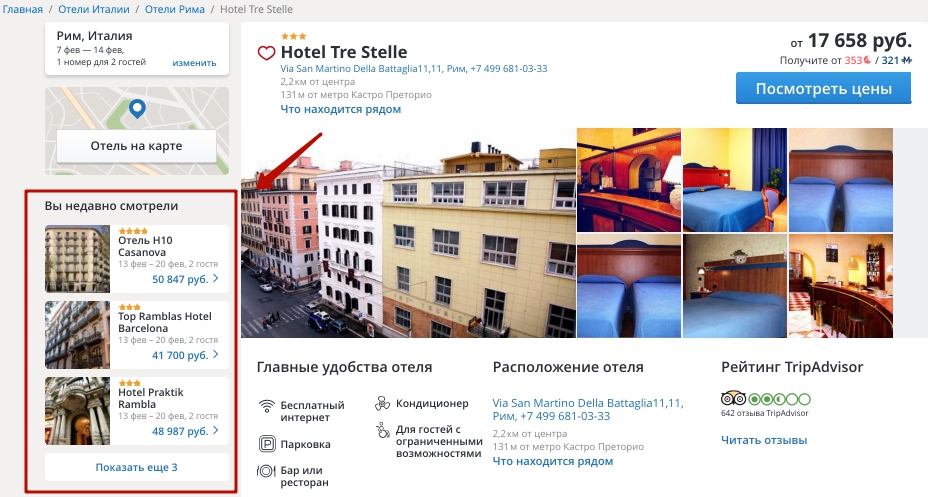Go to Отели Рима breadcrumb

tap(175, 9)
